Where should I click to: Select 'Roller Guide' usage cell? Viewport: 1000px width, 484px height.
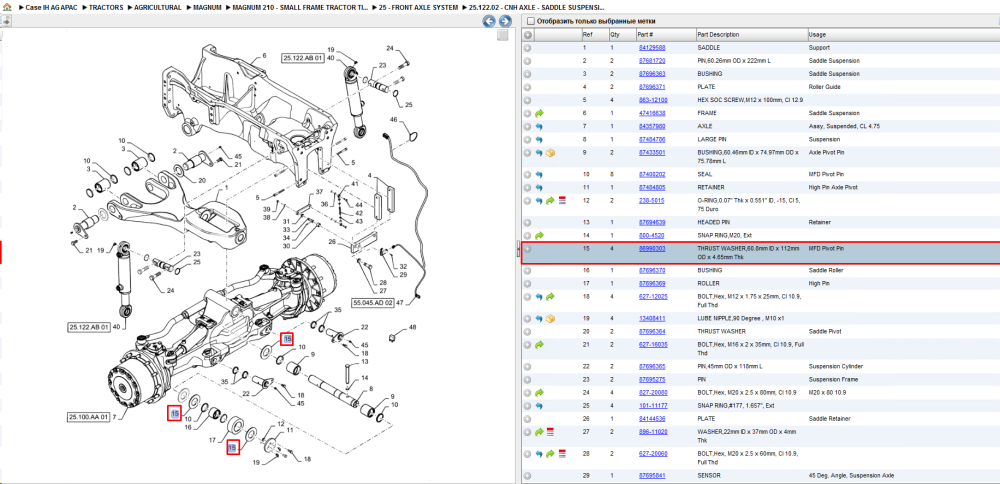coord(826,87)
